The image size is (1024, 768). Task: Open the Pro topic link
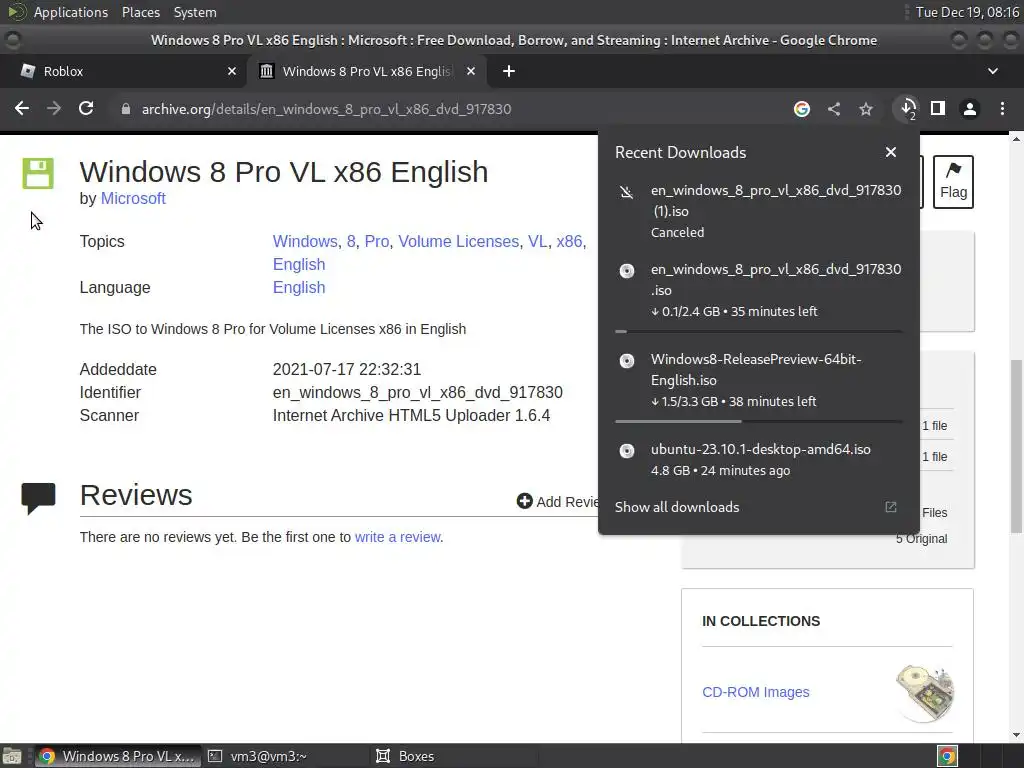click(x=377, y=242)
